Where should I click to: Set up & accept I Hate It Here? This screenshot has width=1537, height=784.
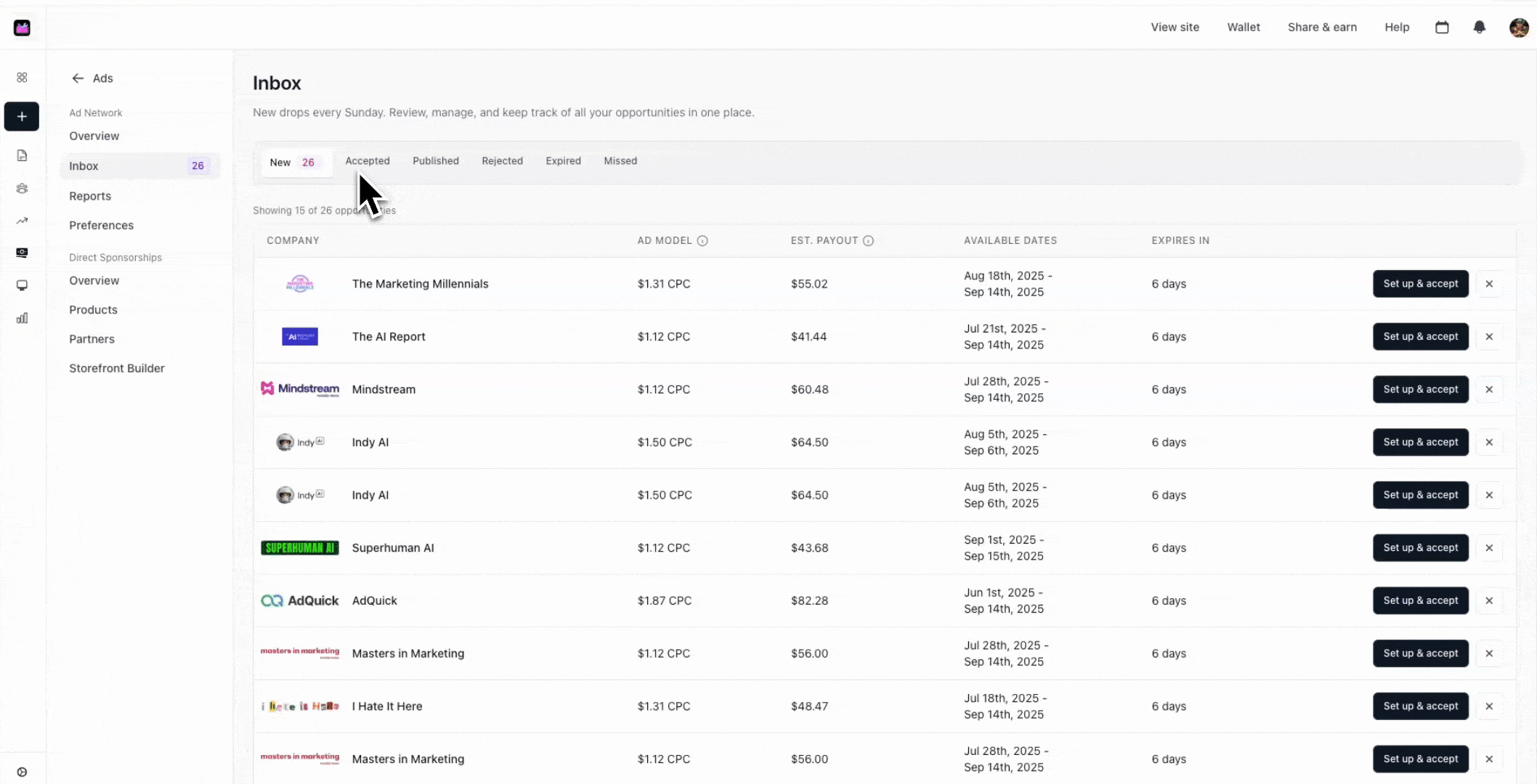tap(1421, 706)
